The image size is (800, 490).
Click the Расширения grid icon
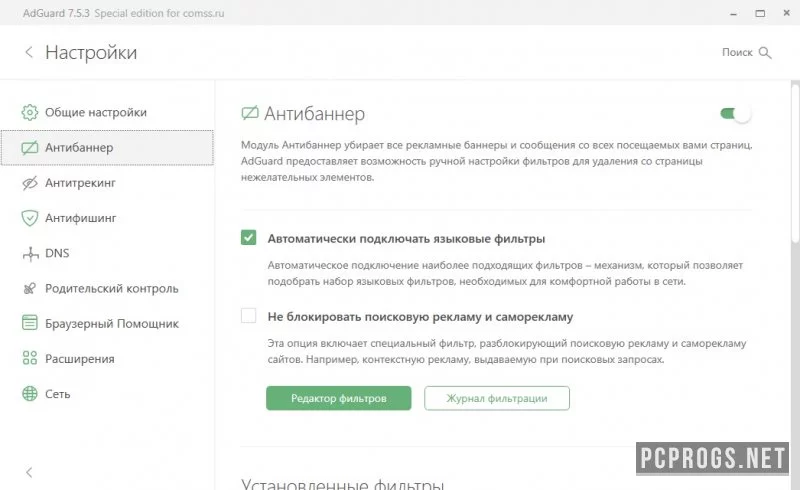point(30,358)
